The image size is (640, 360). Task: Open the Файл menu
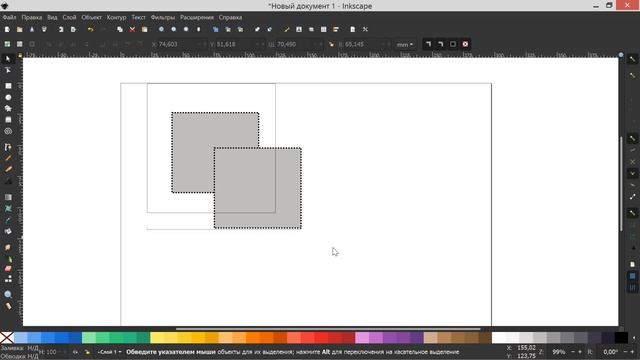coord(9,18)
